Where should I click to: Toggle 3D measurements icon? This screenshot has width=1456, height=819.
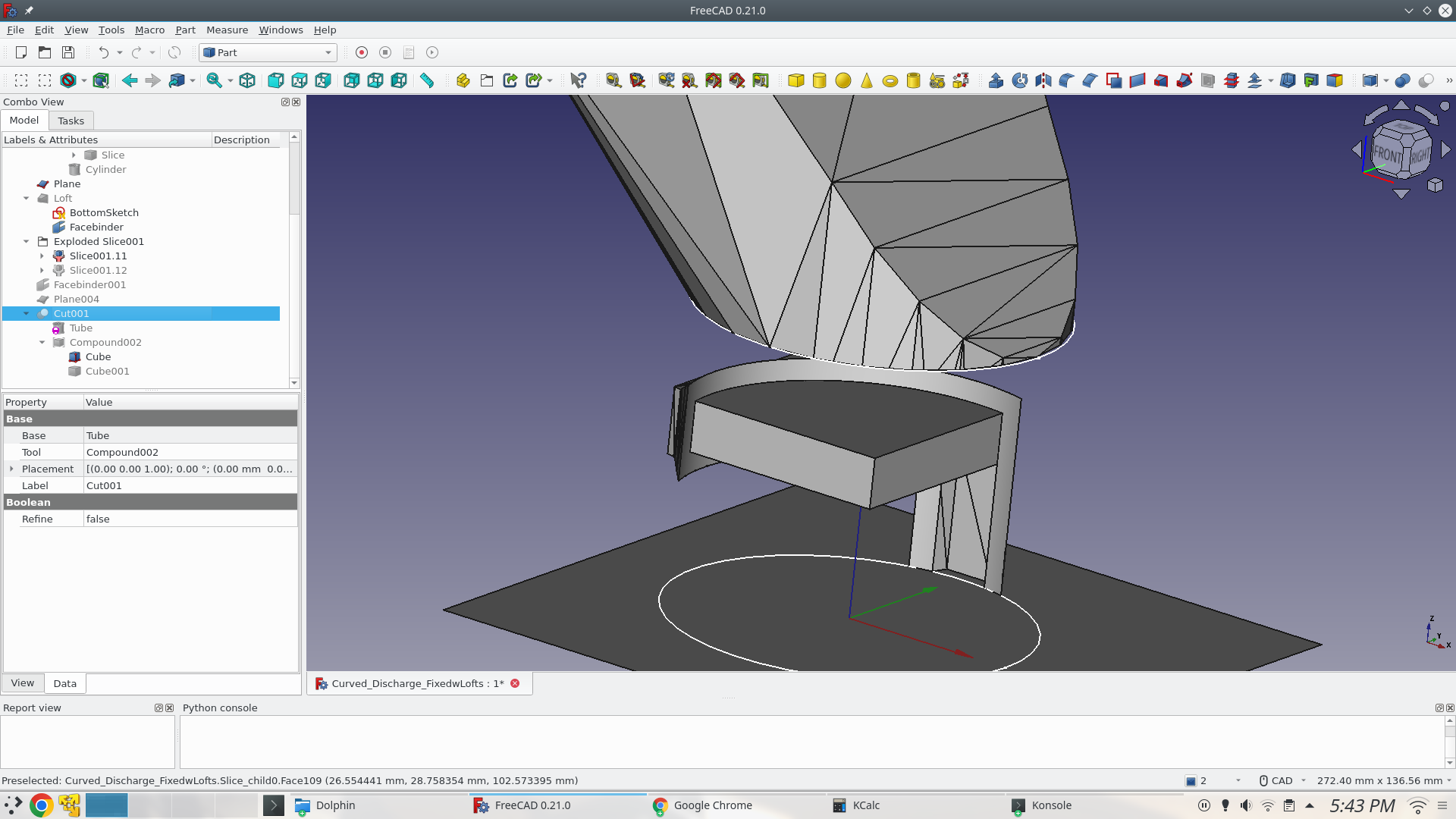pyautogui.click(x=737, y=80)
